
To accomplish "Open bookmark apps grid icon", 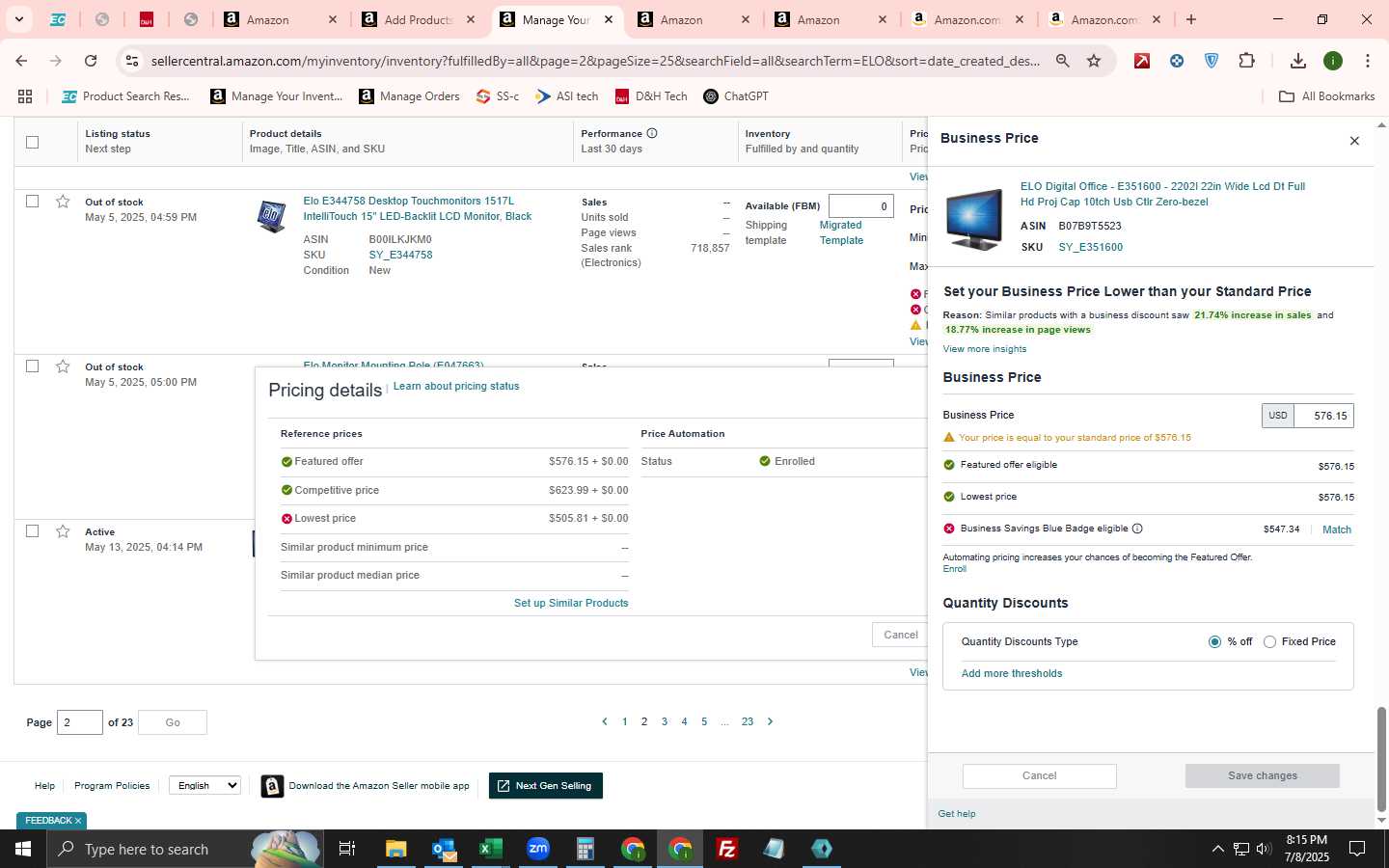I will tap(25, 96).
